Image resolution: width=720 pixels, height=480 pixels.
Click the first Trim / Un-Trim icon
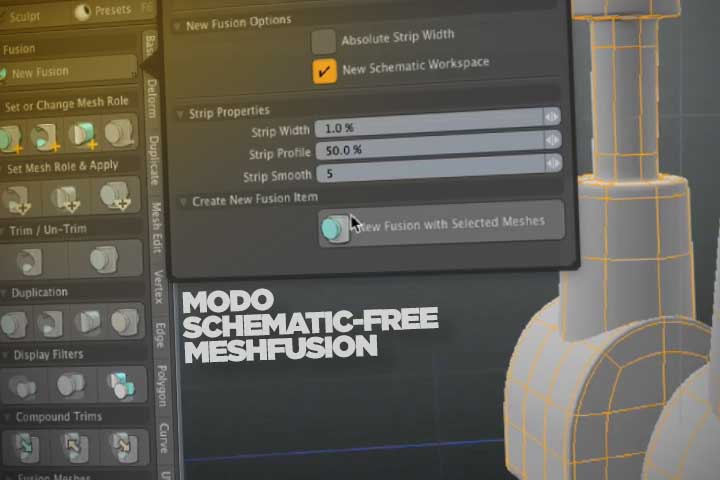coord(29,261)
